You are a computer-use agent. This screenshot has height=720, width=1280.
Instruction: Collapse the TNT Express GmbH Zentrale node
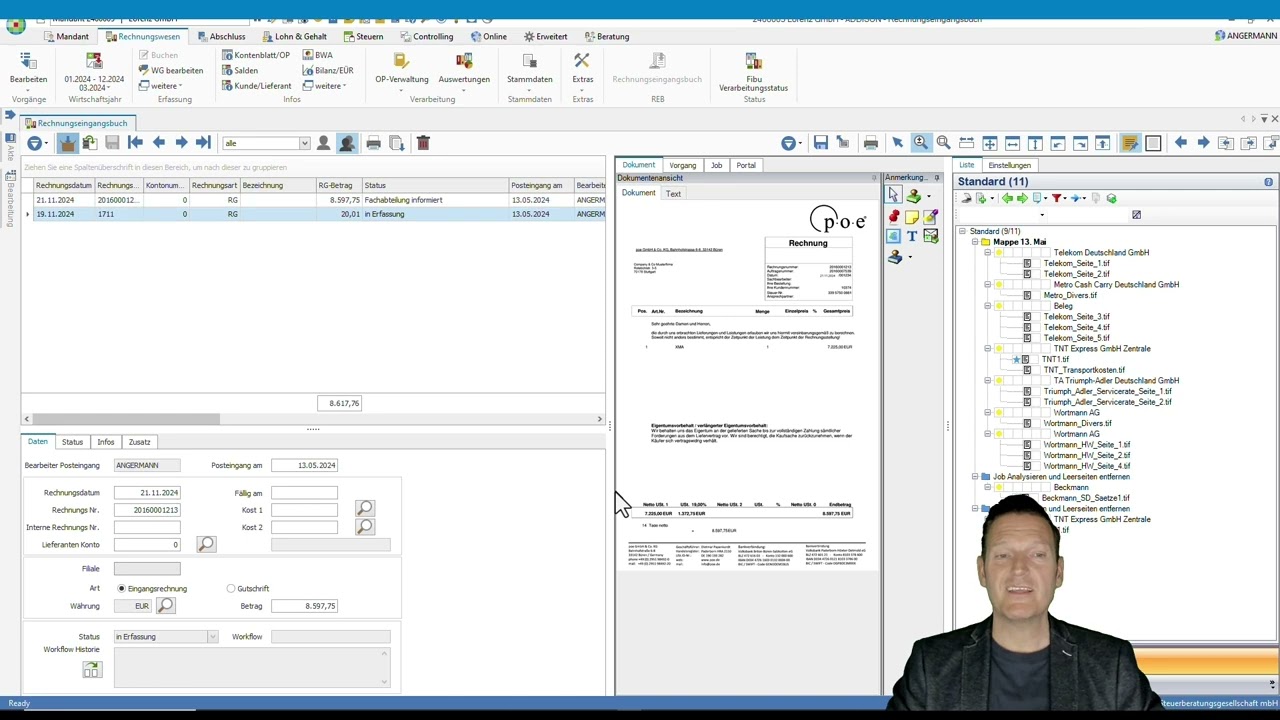987,349
